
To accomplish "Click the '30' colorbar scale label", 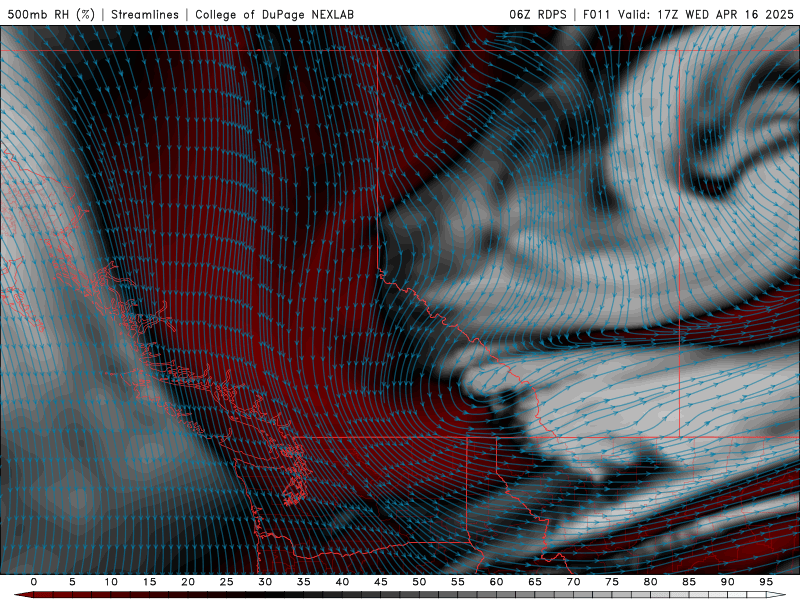I will (265, 582).
